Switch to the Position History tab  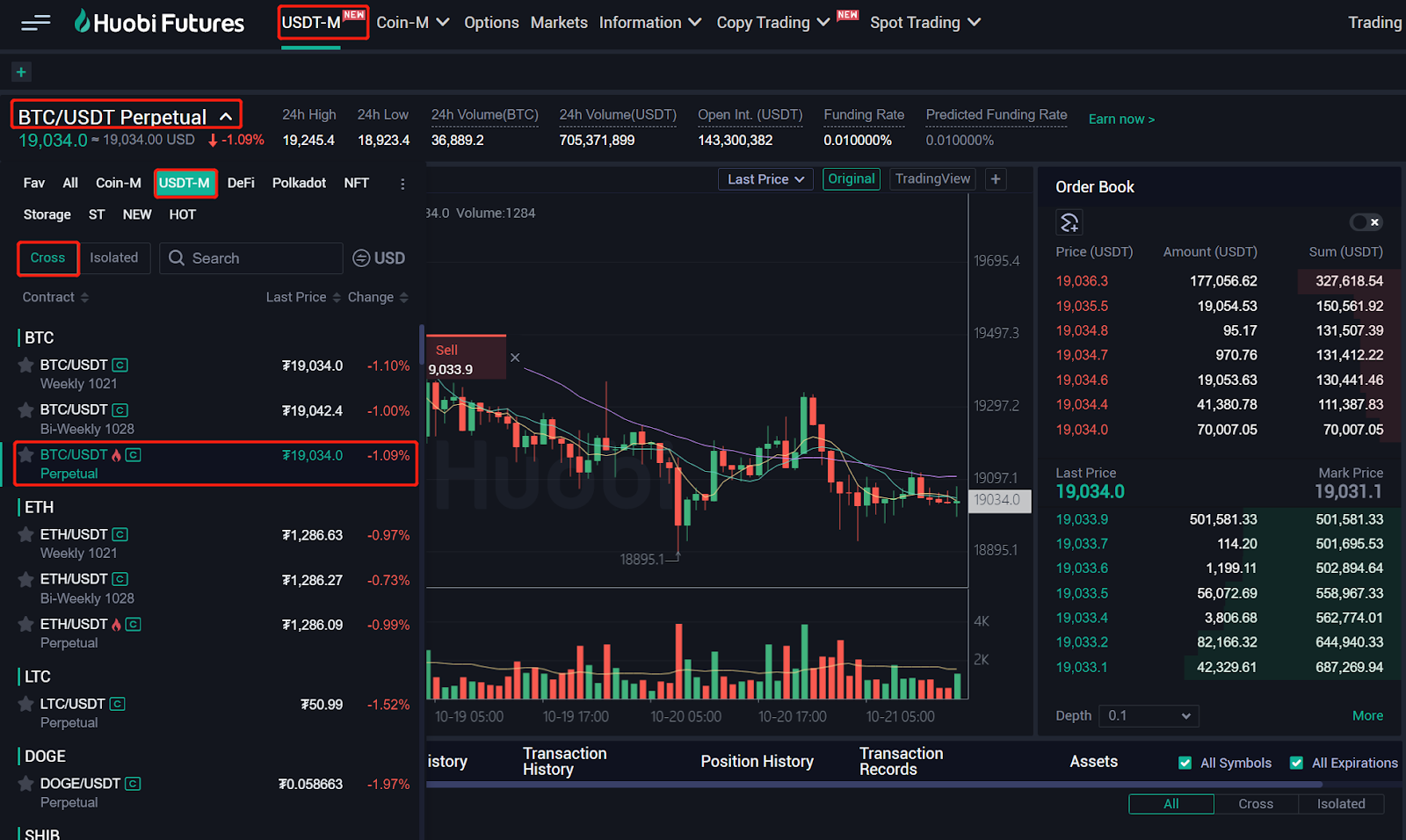(x=757, y=762)
